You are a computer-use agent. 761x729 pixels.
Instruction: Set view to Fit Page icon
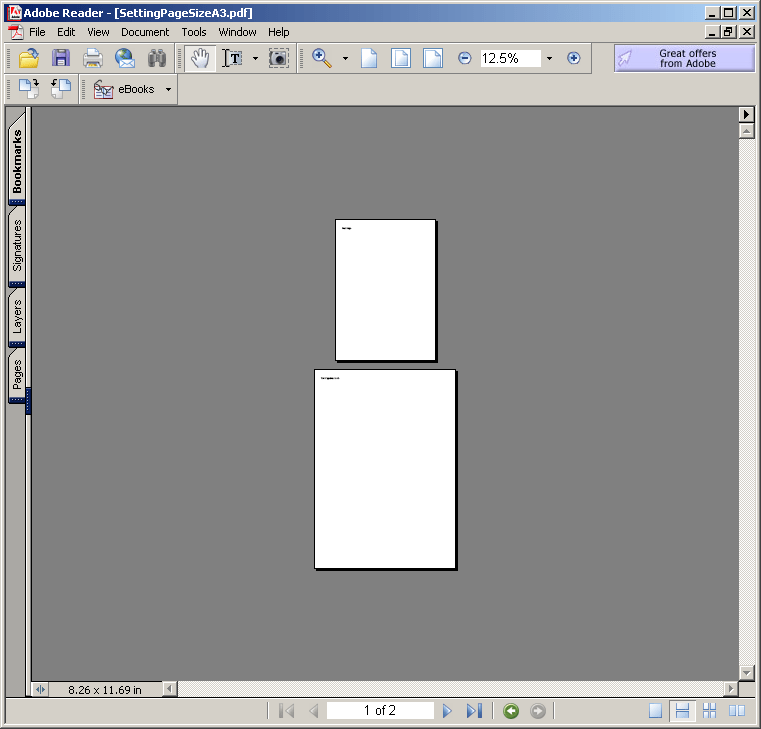coord(401,58)
